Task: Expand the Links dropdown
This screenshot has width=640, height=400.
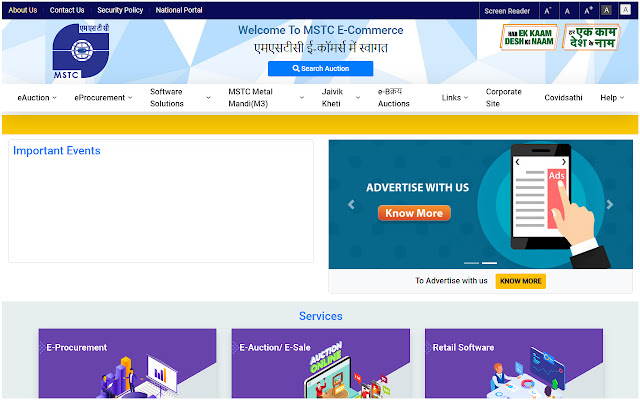Action: (x=455, y=98)
